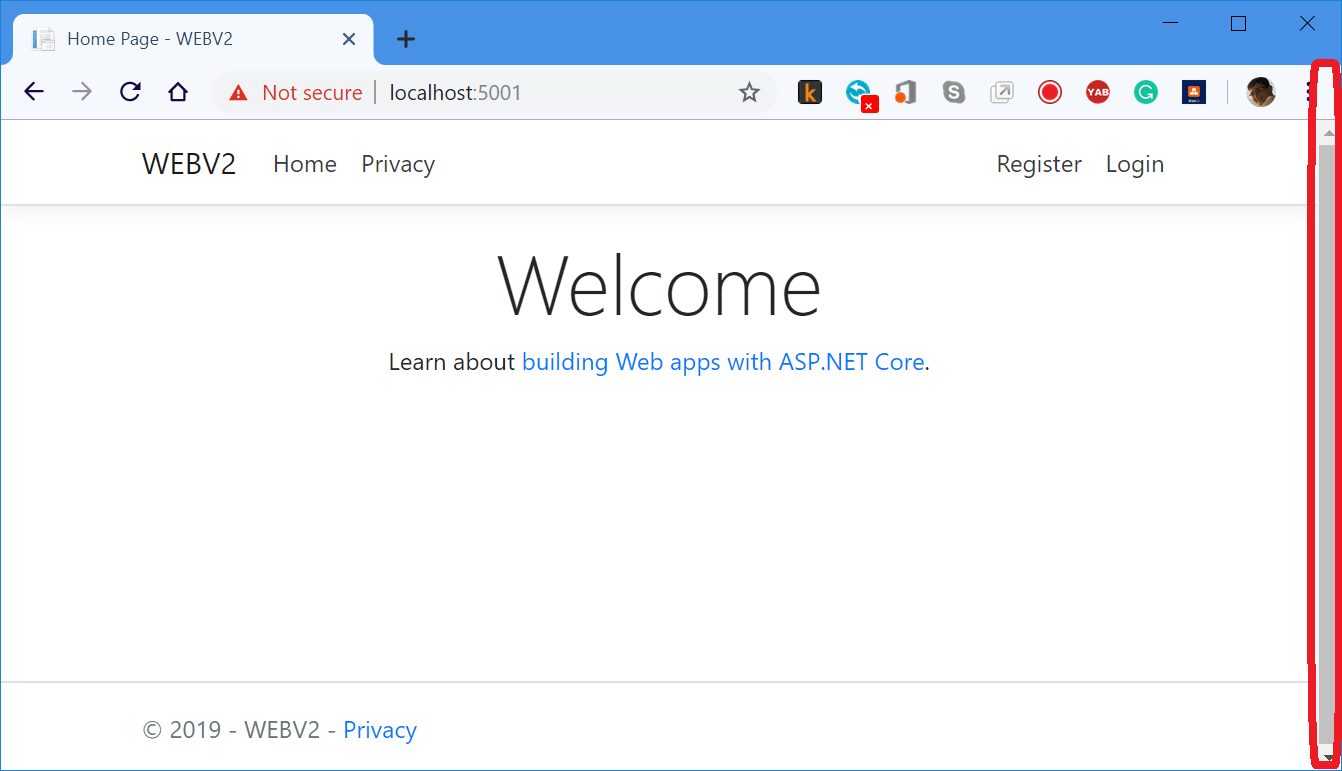Open the YAB extension icon
Viewport: 1342px width, 771px height.
point(1097,93)
